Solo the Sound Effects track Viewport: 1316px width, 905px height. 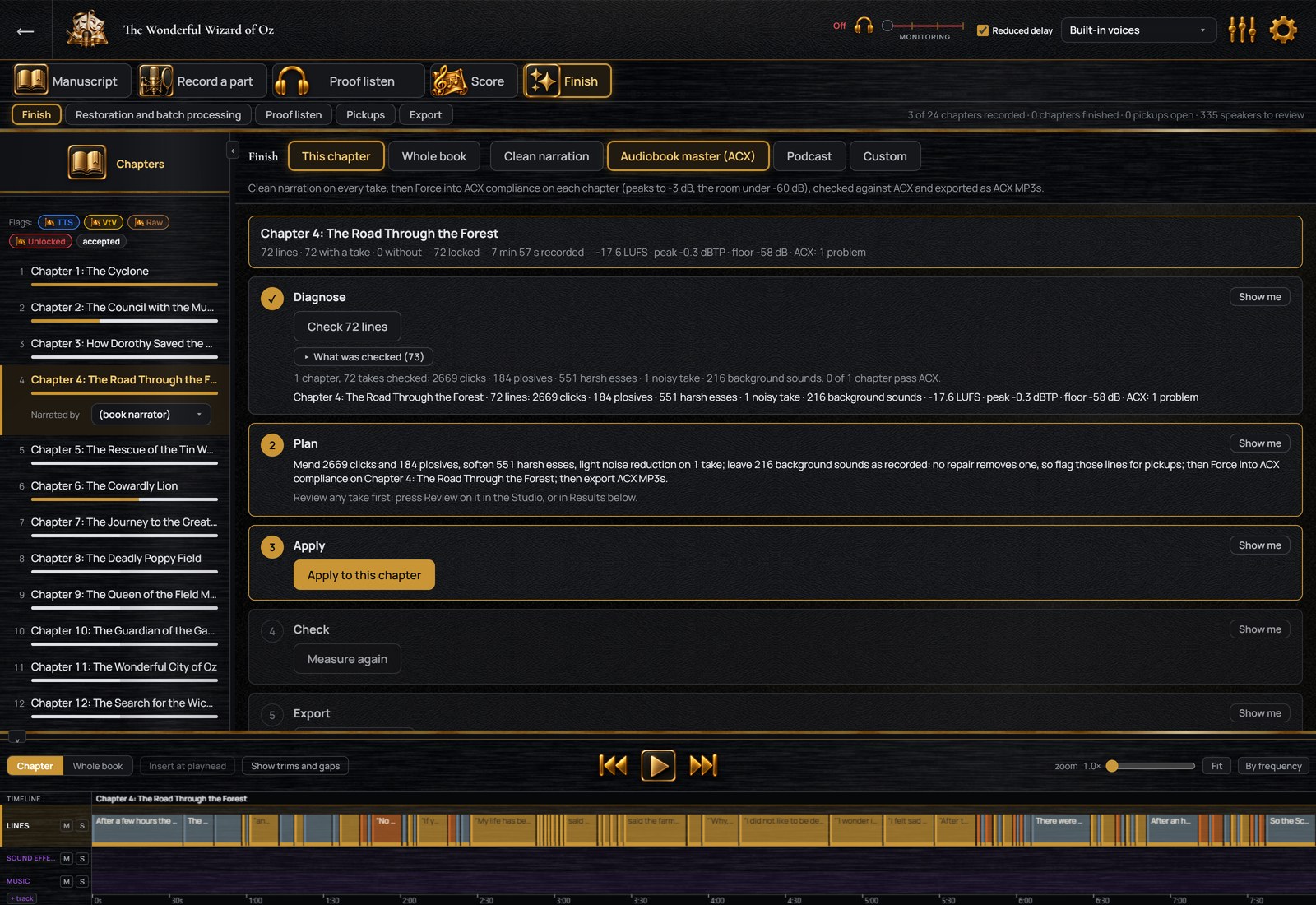point(82,858)
